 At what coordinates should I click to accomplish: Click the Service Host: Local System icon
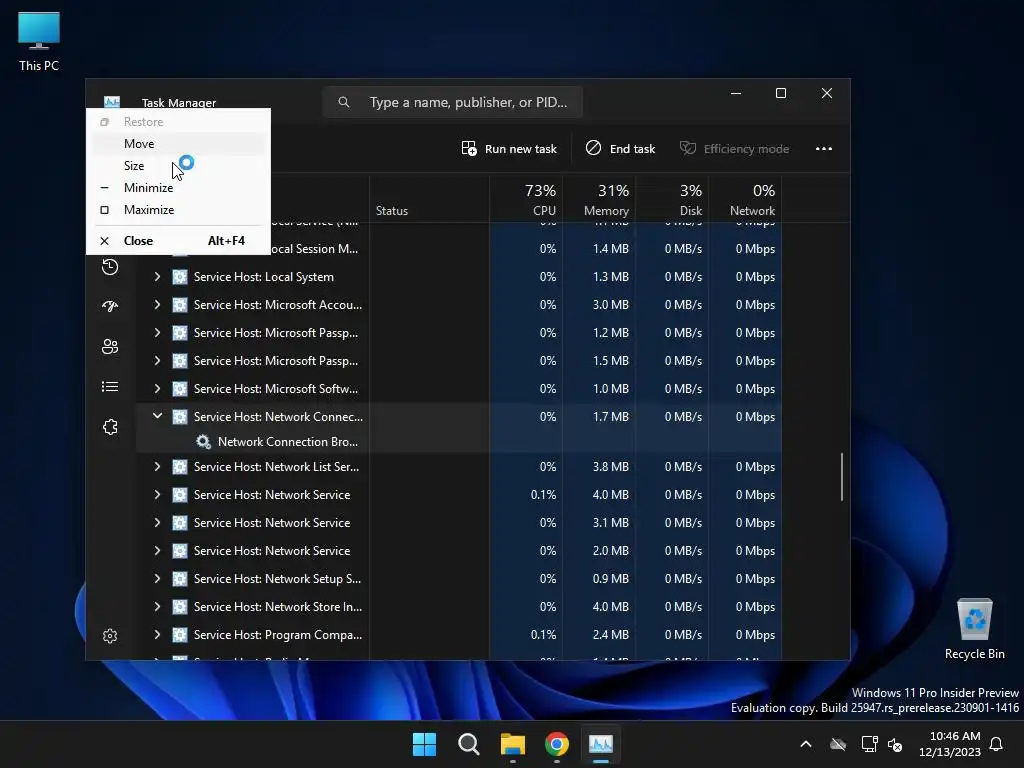point(180,277)
